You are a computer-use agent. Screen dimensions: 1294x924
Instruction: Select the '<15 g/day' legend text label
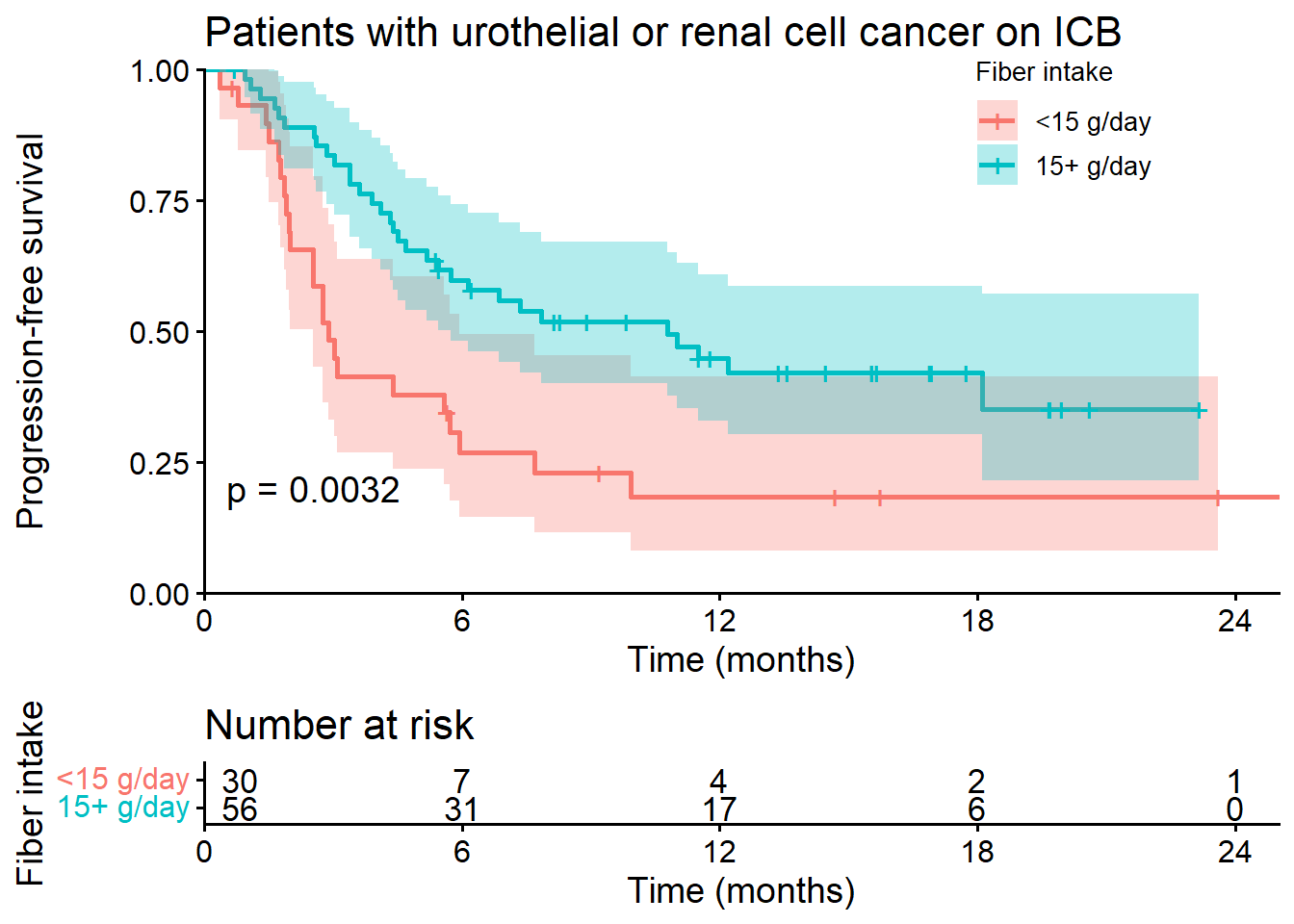(1093, 122)
